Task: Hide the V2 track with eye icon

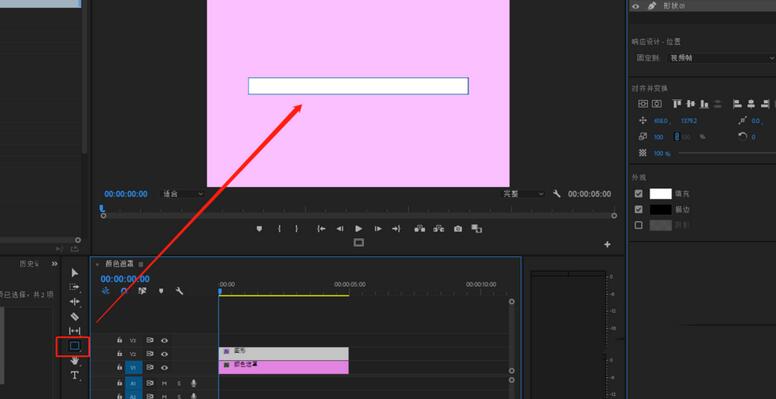Action: [x=164, y=354]
